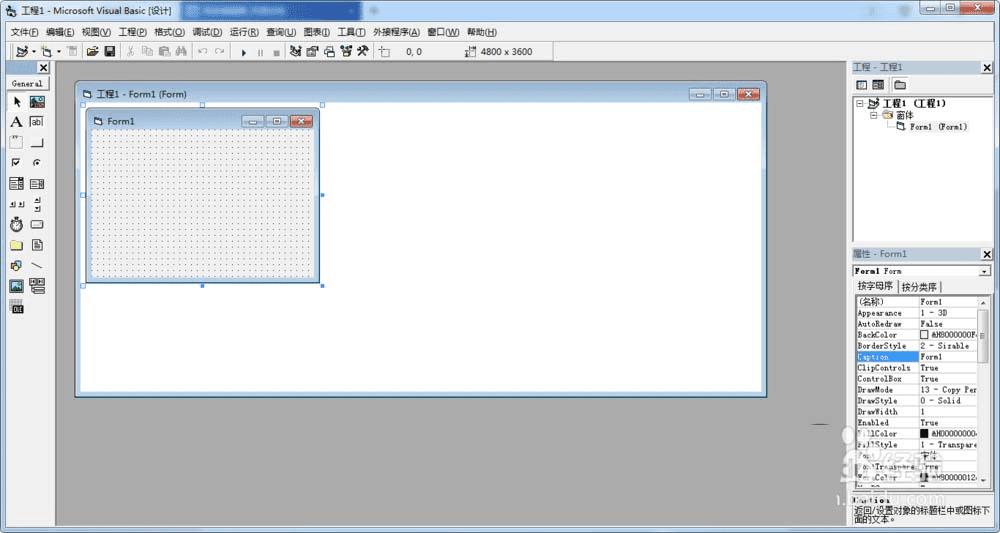Pick the Data control in toolbox
1000x533 pixels.
click(x=37, y=286)
